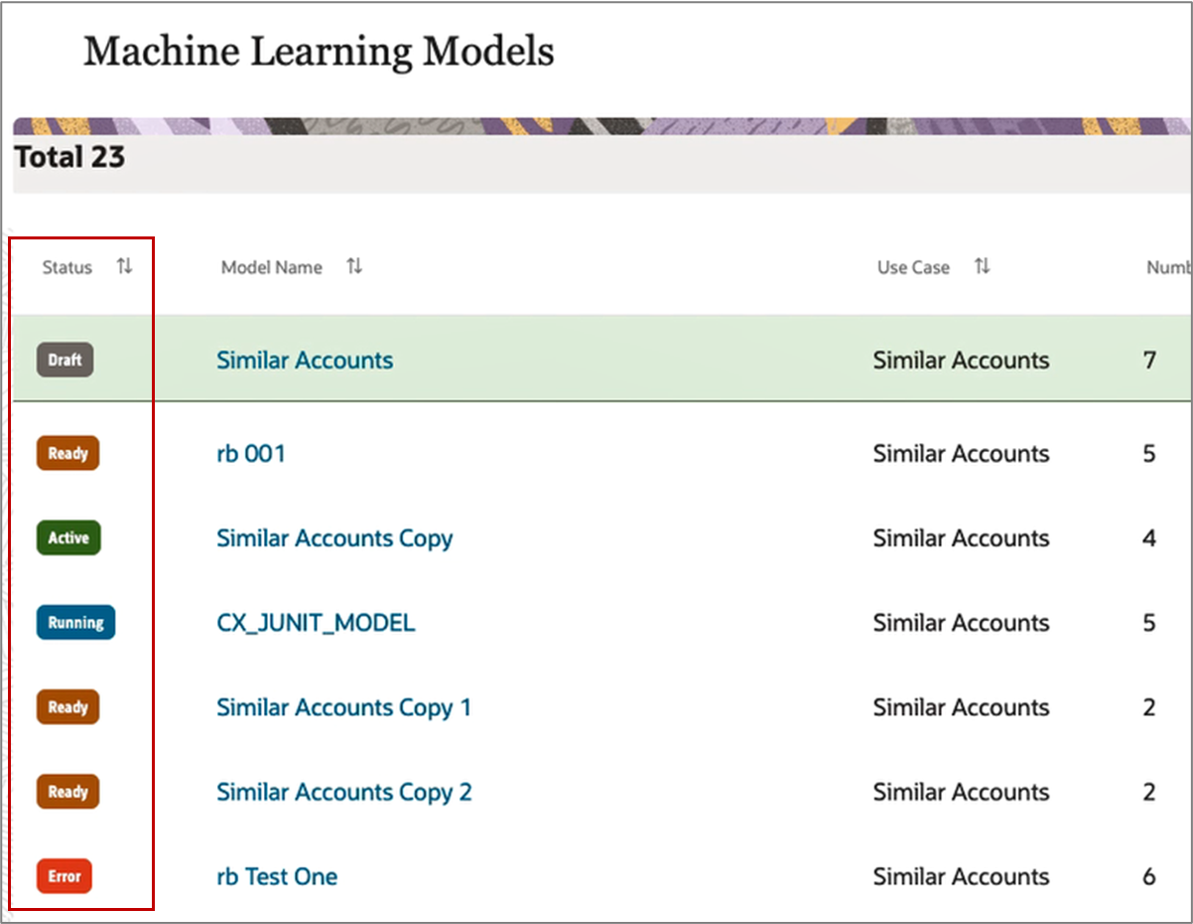Click the Use Case column header
The height and width of the screenshot is (924, 1193).
(x=913, y=267)
